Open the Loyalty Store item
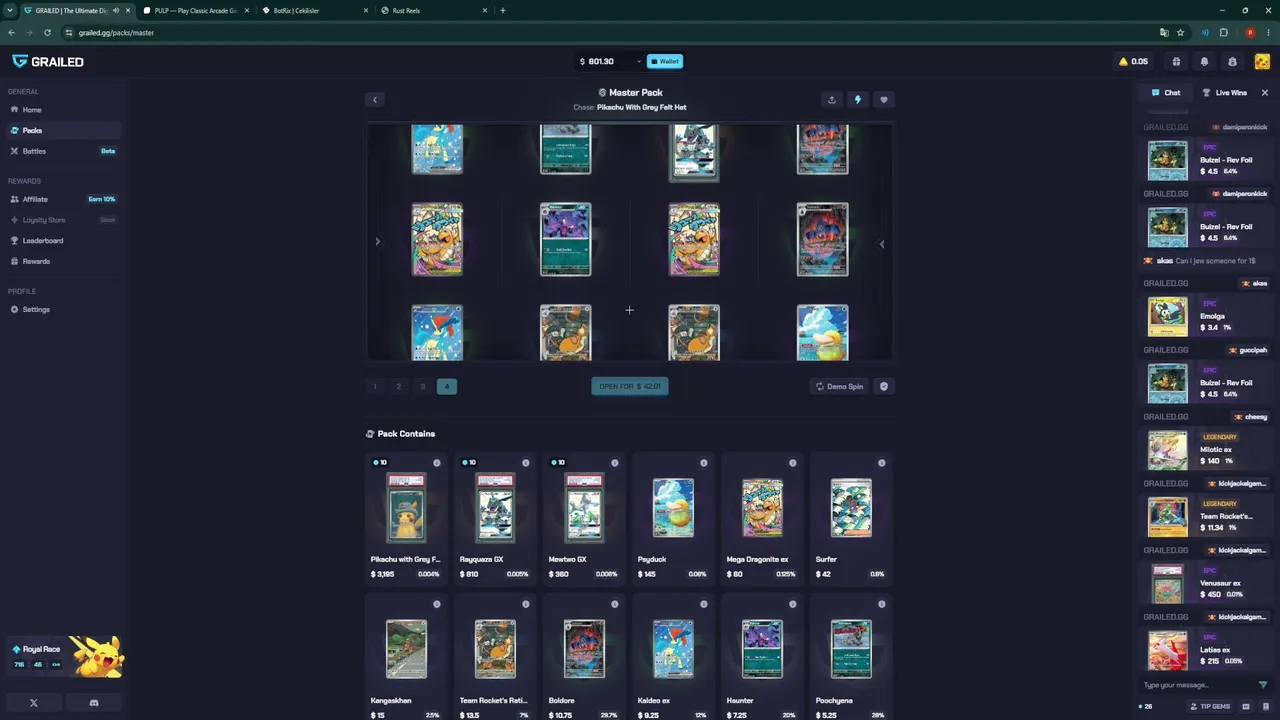Viewport: 1280px width, 720px height. [x=62, y=220]
